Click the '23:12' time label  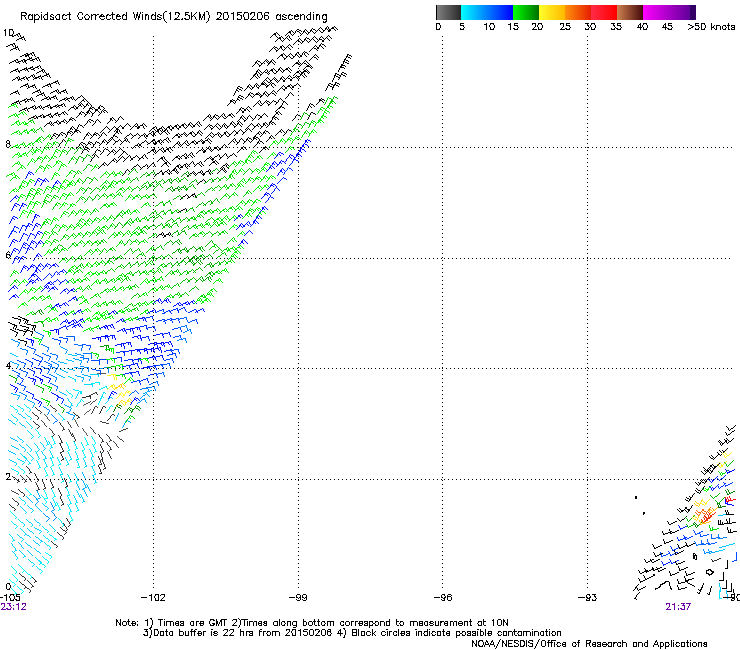click(13, 607)
